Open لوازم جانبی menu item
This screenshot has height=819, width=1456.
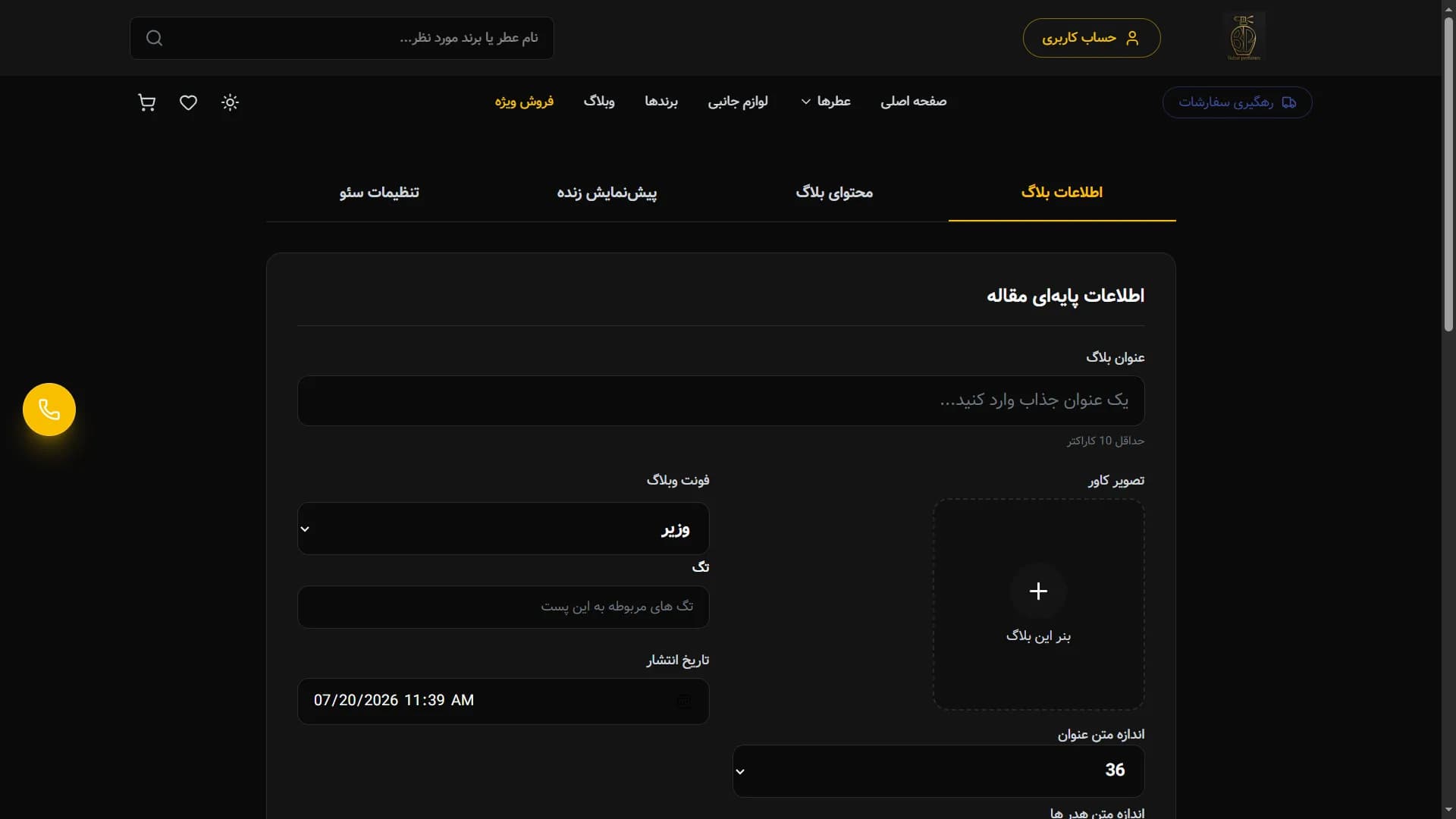coord(738,101)
